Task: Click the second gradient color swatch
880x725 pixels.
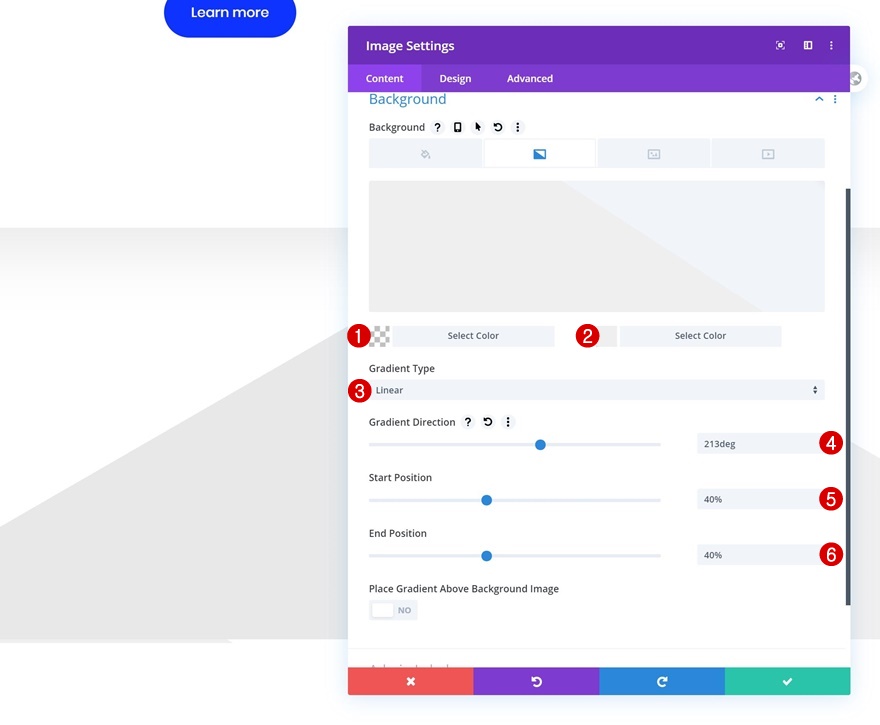Action: [x=608, y=336]
